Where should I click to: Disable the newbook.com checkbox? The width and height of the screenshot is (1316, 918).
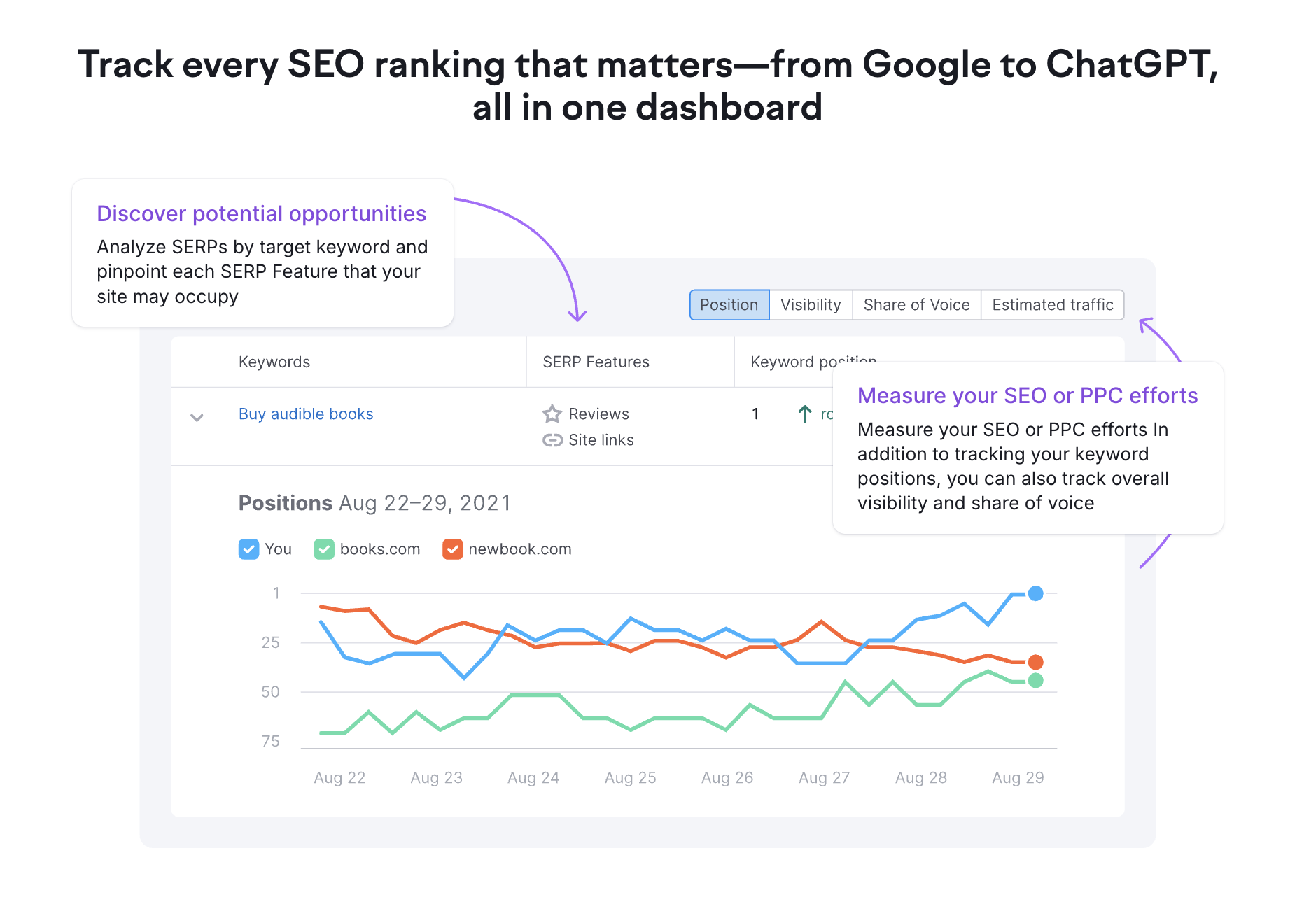click(452, 549)
